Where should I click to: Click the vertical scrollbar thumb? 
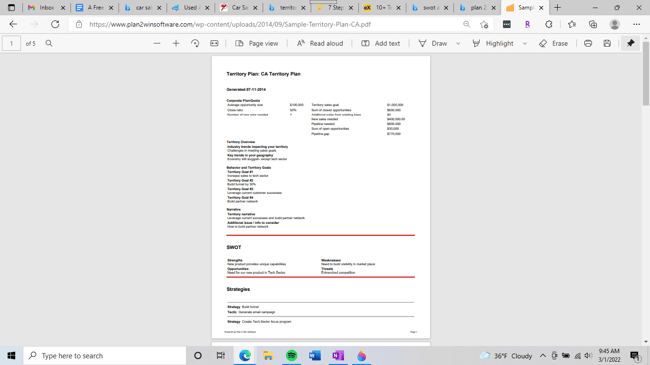646,73
